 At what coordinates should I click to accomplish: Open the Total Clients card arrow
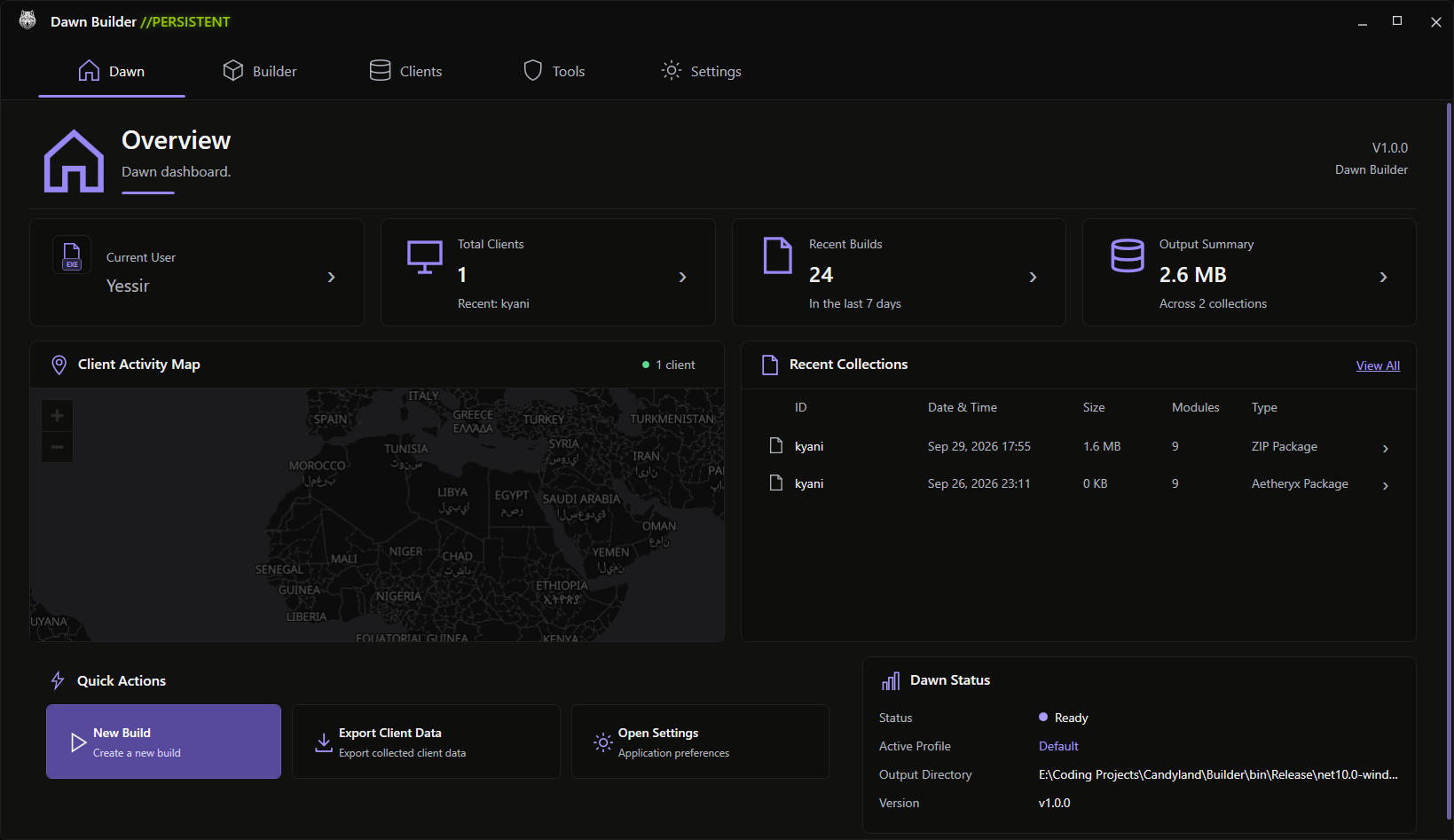click(682, 278)
